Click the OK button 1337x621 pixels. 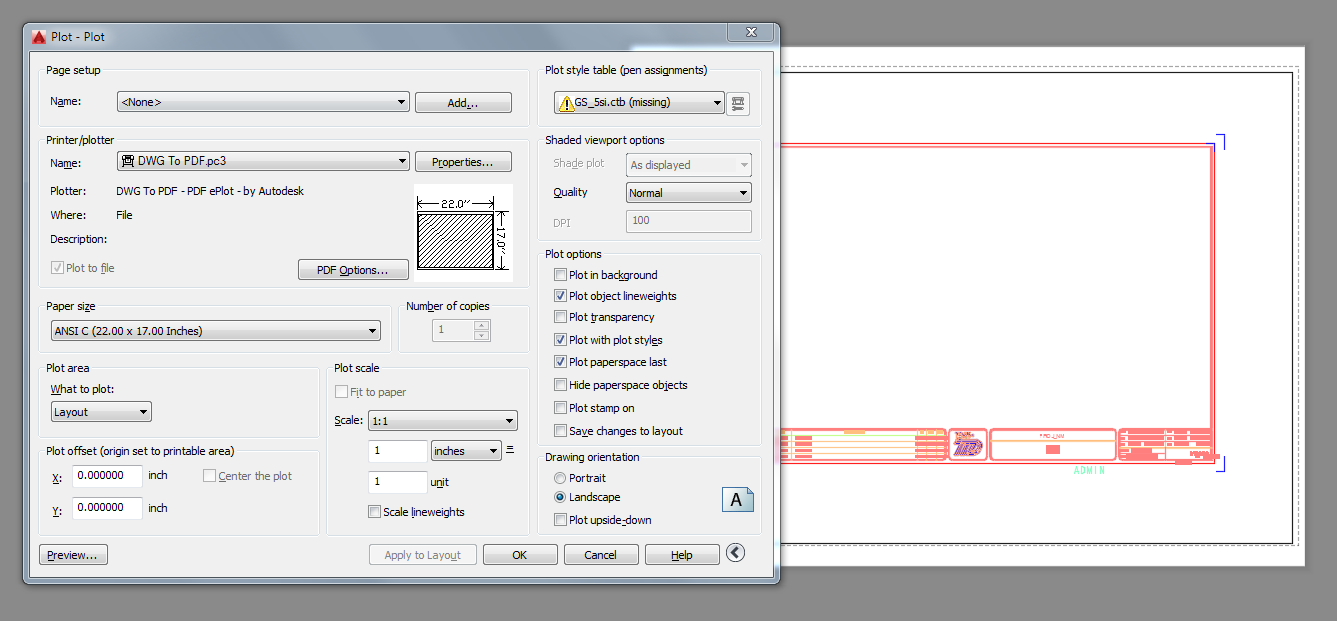pos(520,555)
